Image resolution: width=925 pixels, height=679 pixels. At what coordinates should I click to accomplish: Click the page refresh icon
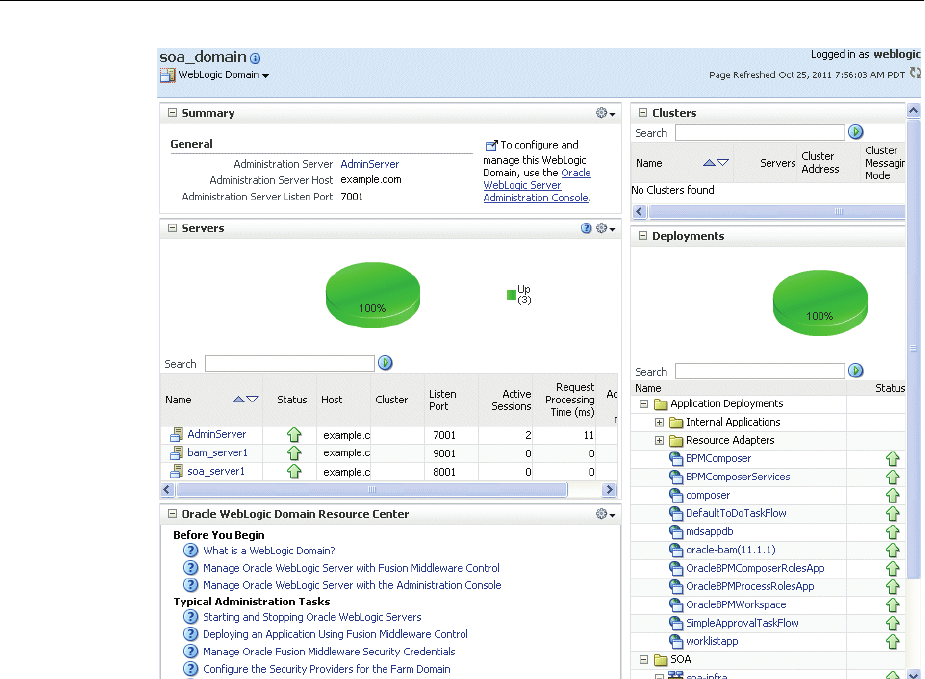[914, 73]
